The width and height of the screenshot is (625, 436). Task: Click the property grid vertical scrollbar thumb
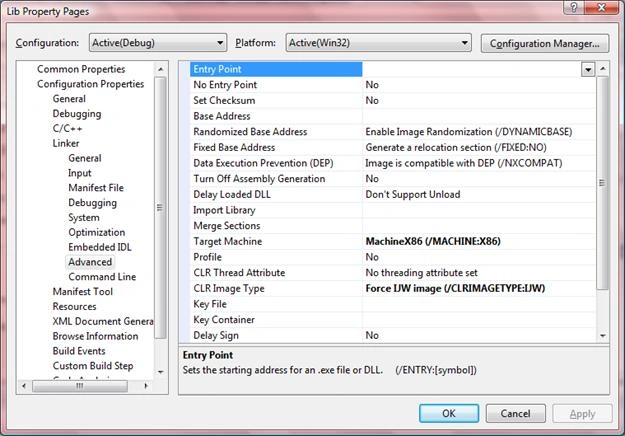pos(603,183)
